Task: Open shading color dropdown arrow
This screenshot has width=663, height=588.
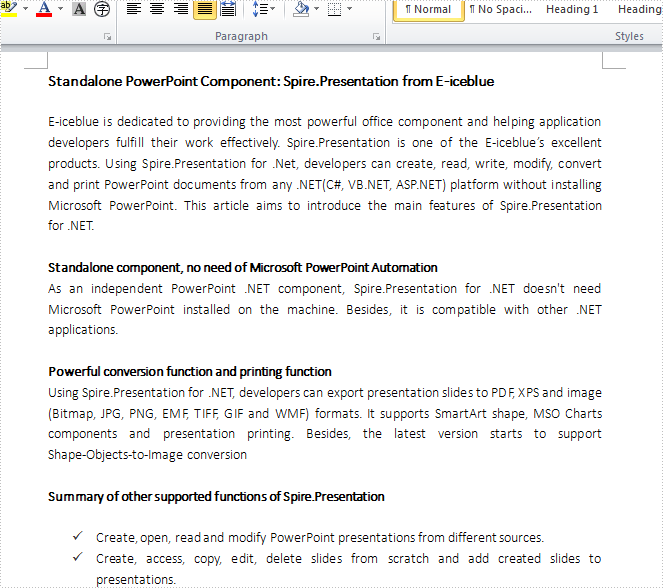Action: pos(316,9)
